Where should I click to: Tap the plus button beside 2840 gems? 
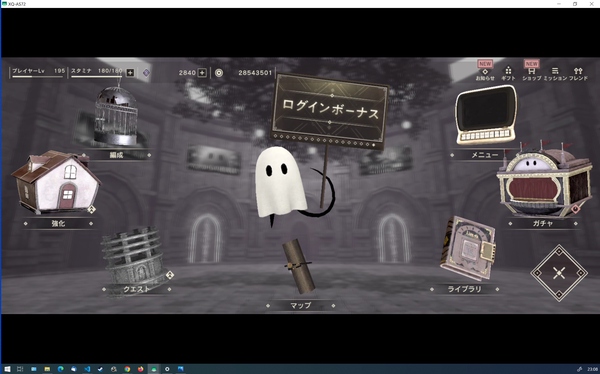(202, 73)
